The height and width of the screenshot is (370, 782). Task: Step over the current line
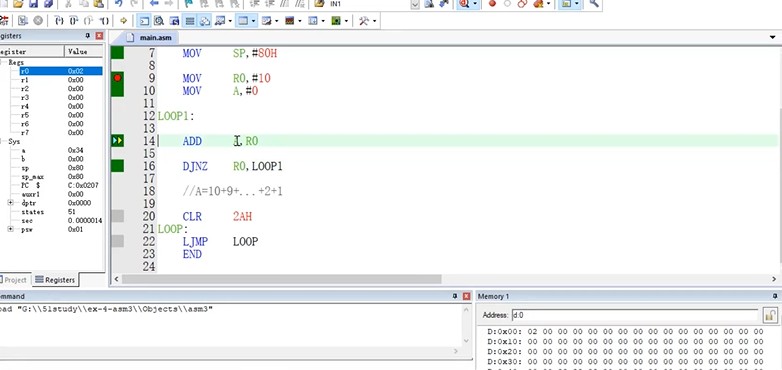pos(74,20)
